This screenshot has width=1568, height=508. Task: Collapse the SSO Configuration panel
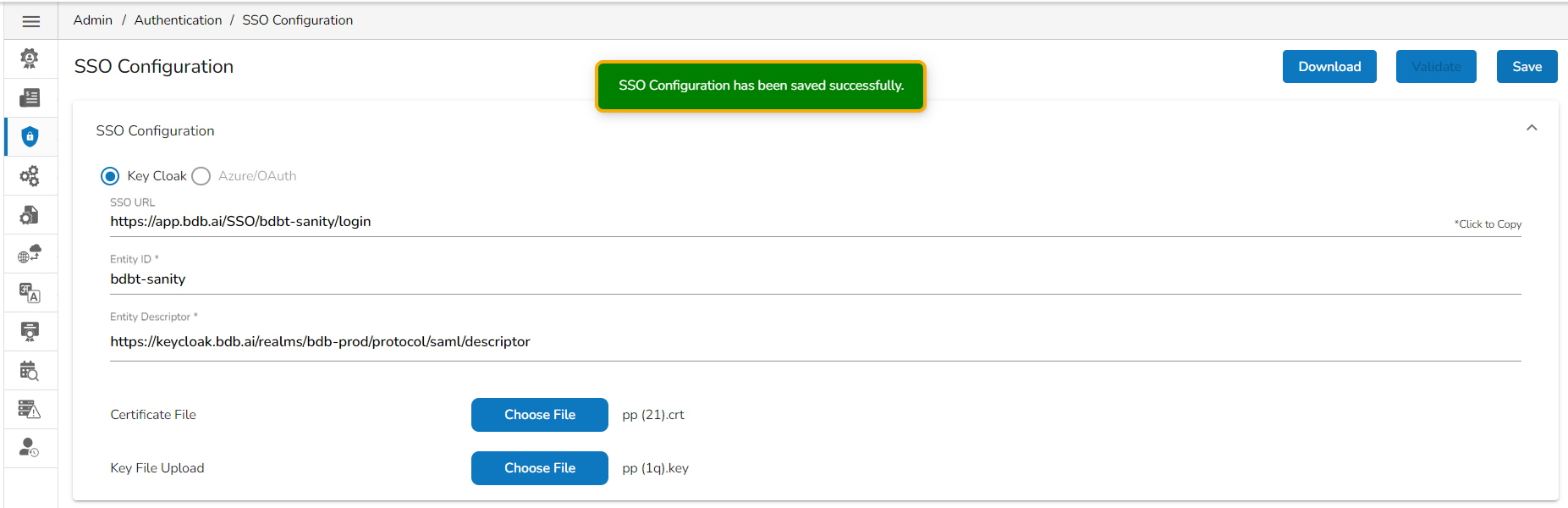(x=1531, y=128)
